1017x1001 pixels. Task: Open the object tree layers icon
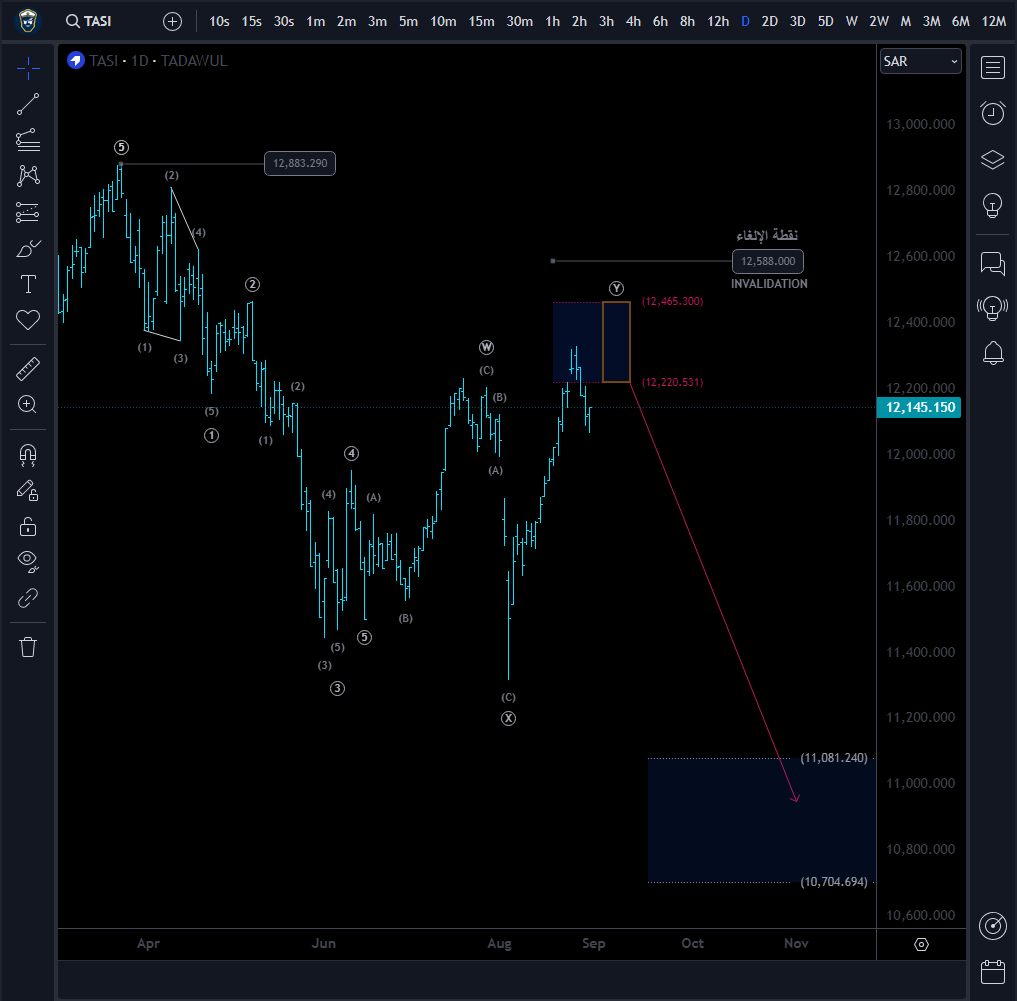(992, 159)
